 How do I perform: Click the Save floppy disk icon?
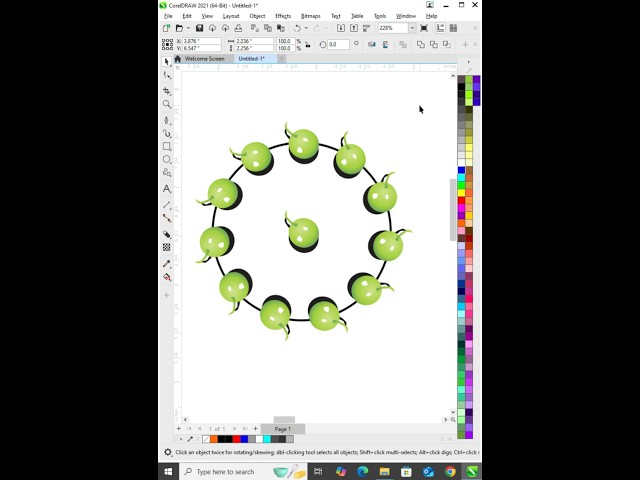coord(199,28)
